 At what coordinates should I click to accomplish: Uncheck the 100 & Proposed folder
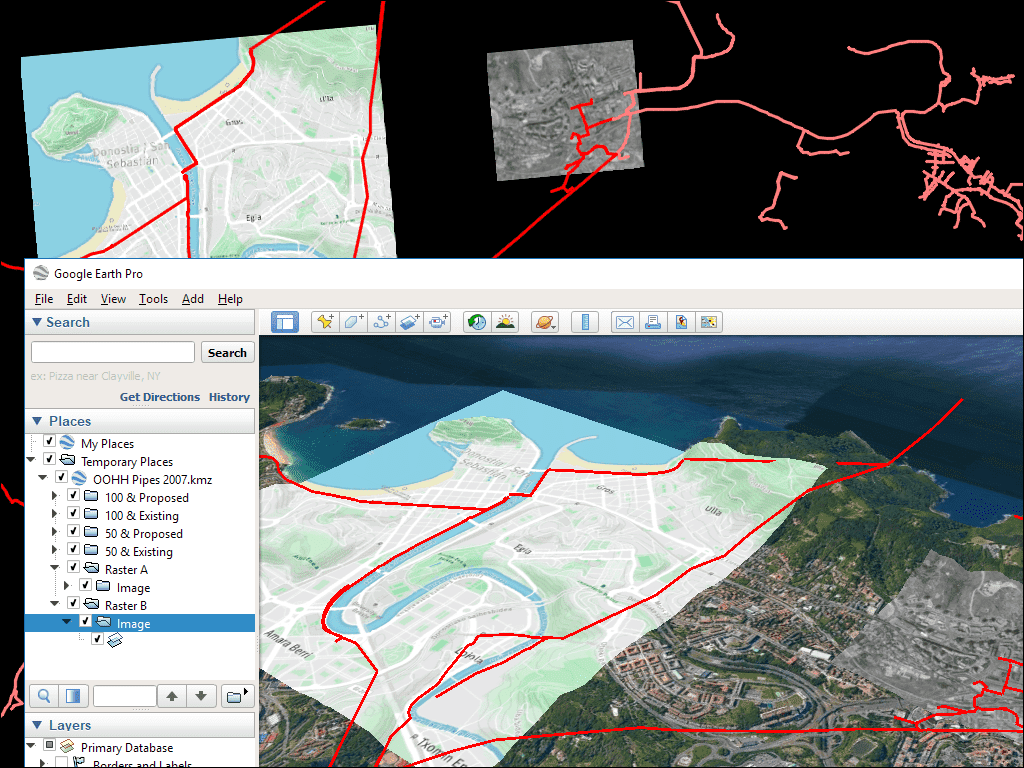[73, 497]
